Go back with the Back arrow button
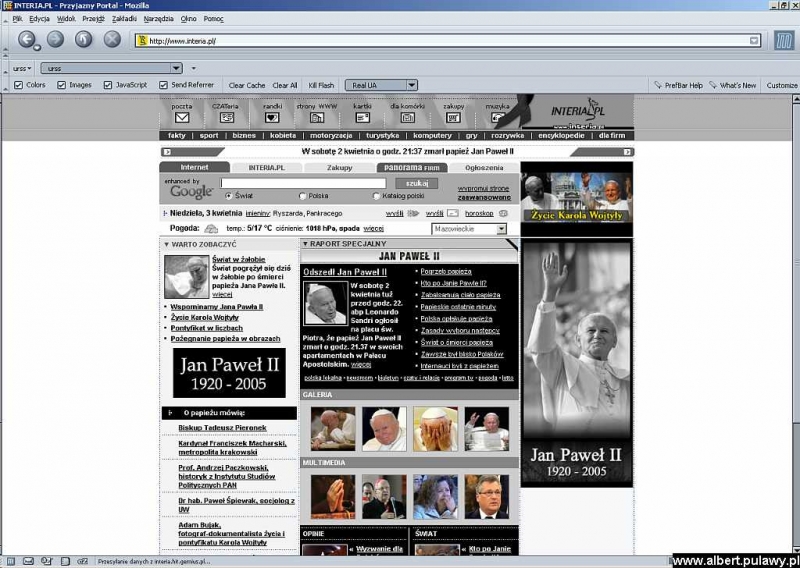 [x=26, y=39]
